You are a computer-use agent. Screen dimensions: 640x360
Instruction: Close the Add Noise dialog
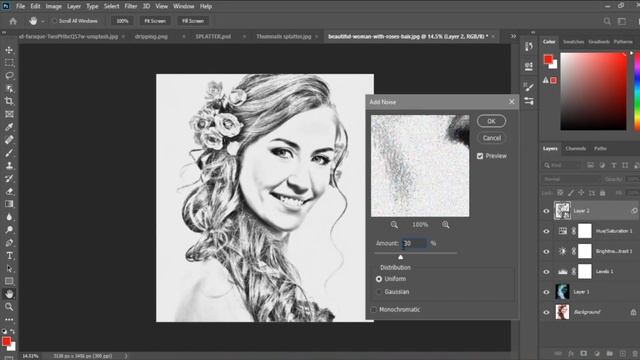click(512, 102)
